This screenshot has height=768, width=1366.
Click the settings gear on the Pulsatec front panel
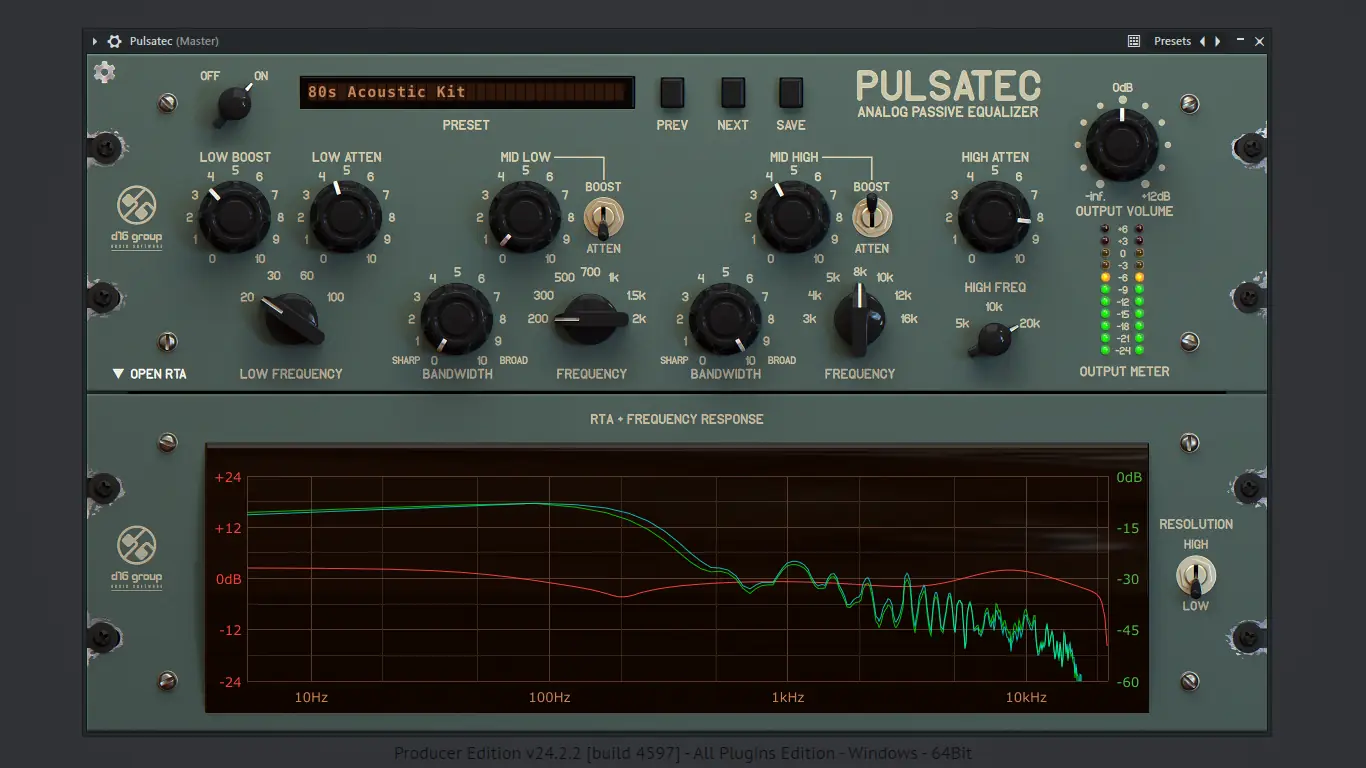point(104,72)
